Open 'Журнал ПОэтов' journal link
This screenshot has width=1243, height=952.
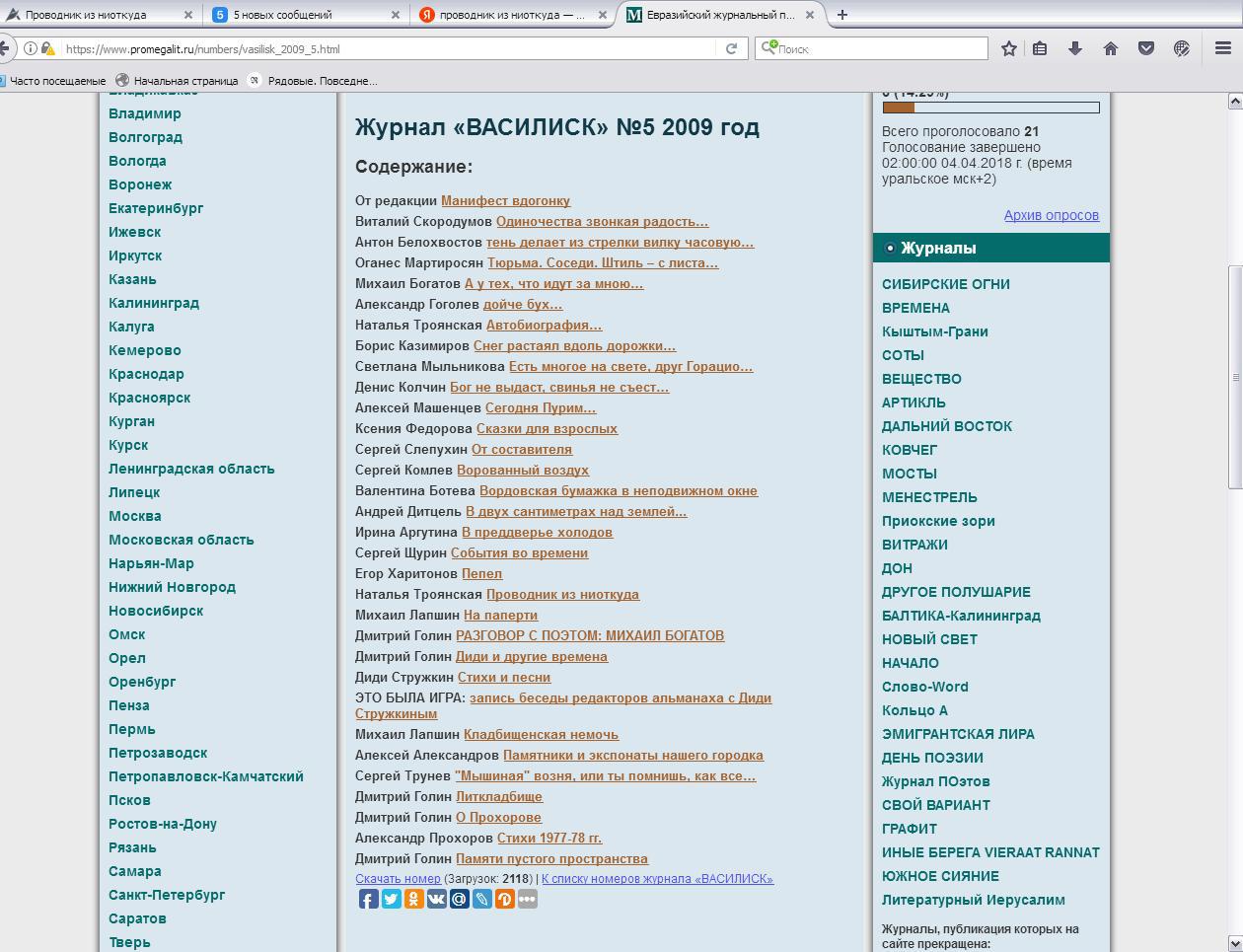click(935, 781)
